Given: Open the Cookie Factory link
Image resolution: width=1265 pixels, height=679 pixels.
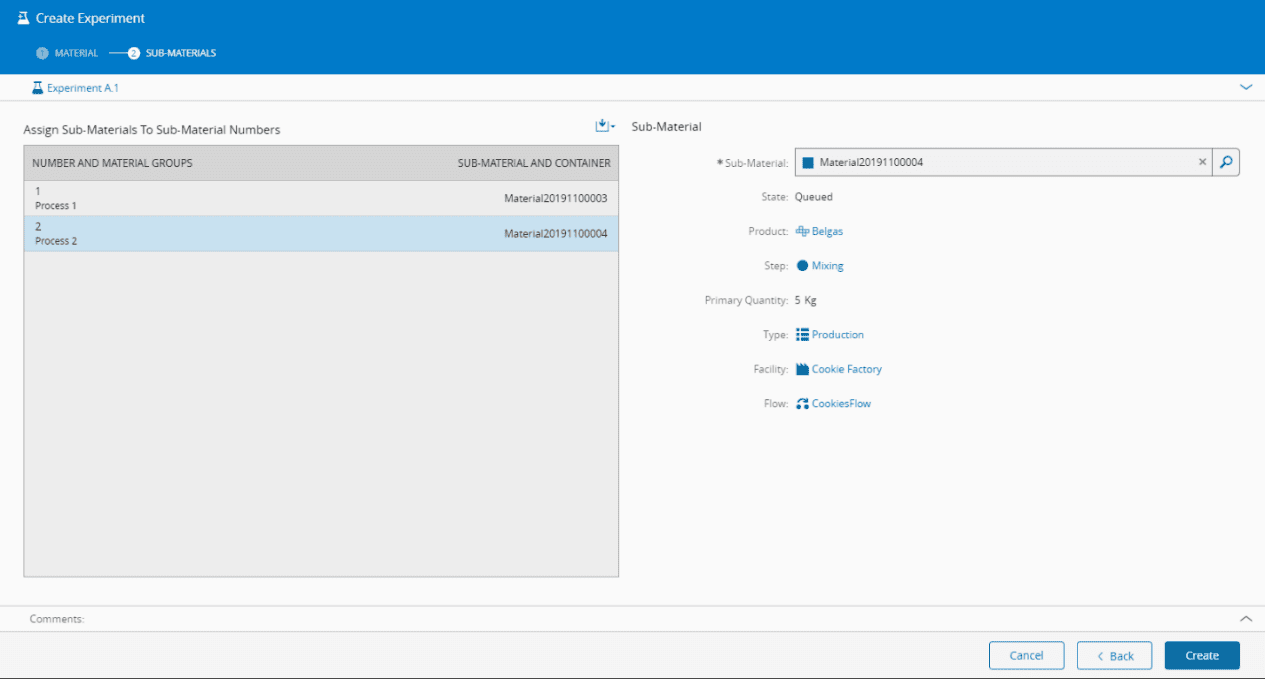Looking at the screenshot, I should 846,370.
